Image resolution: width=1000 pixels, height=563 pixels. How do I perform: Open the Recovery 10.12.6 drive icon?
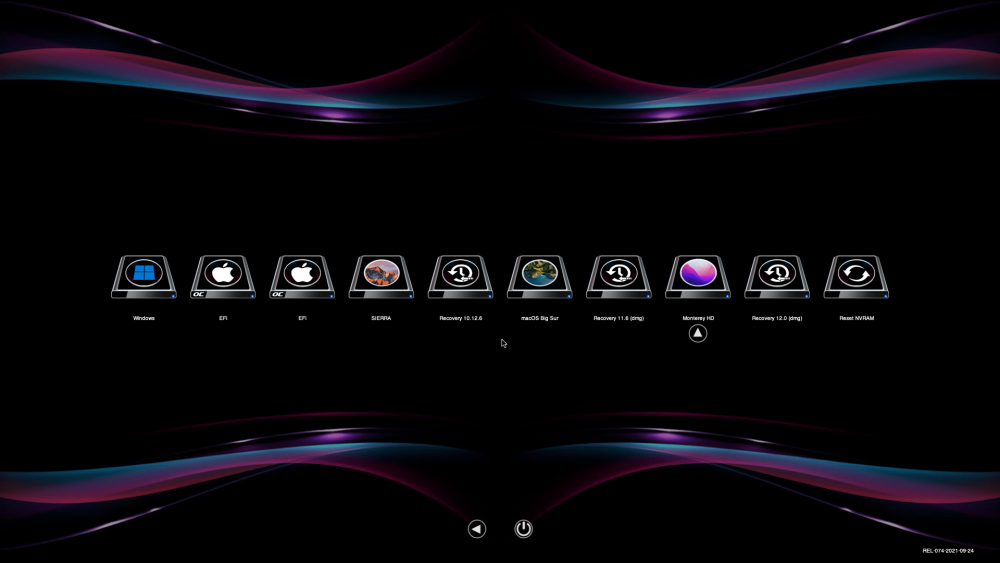click(x=460, y=277)
